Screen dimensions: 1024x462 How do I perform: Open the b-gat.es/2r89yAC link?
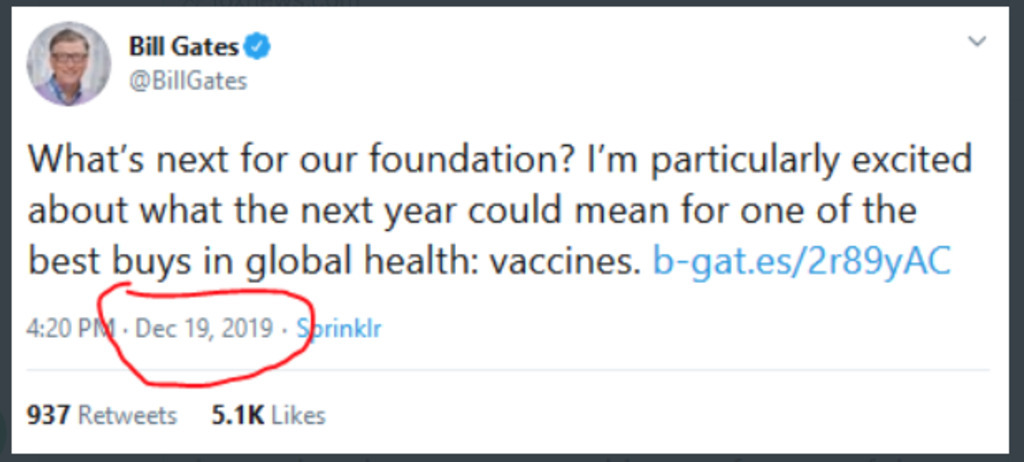[x=801, y=262]
